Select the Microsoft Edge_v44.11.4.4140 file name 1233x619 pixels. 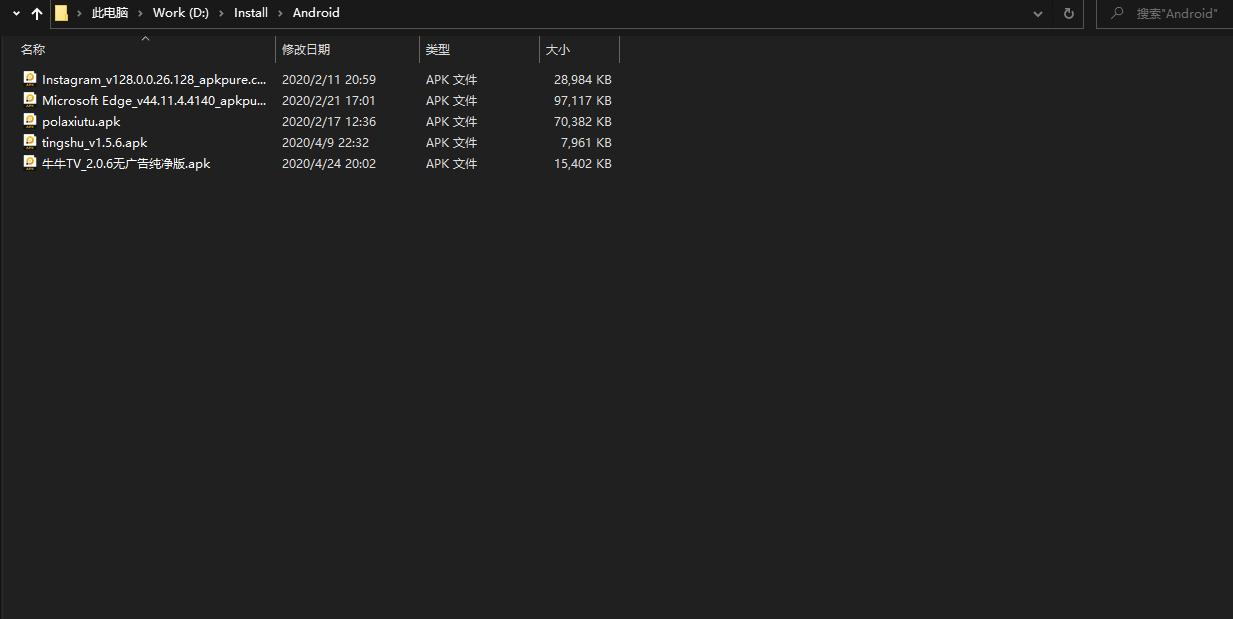click(x=154, y=100)
